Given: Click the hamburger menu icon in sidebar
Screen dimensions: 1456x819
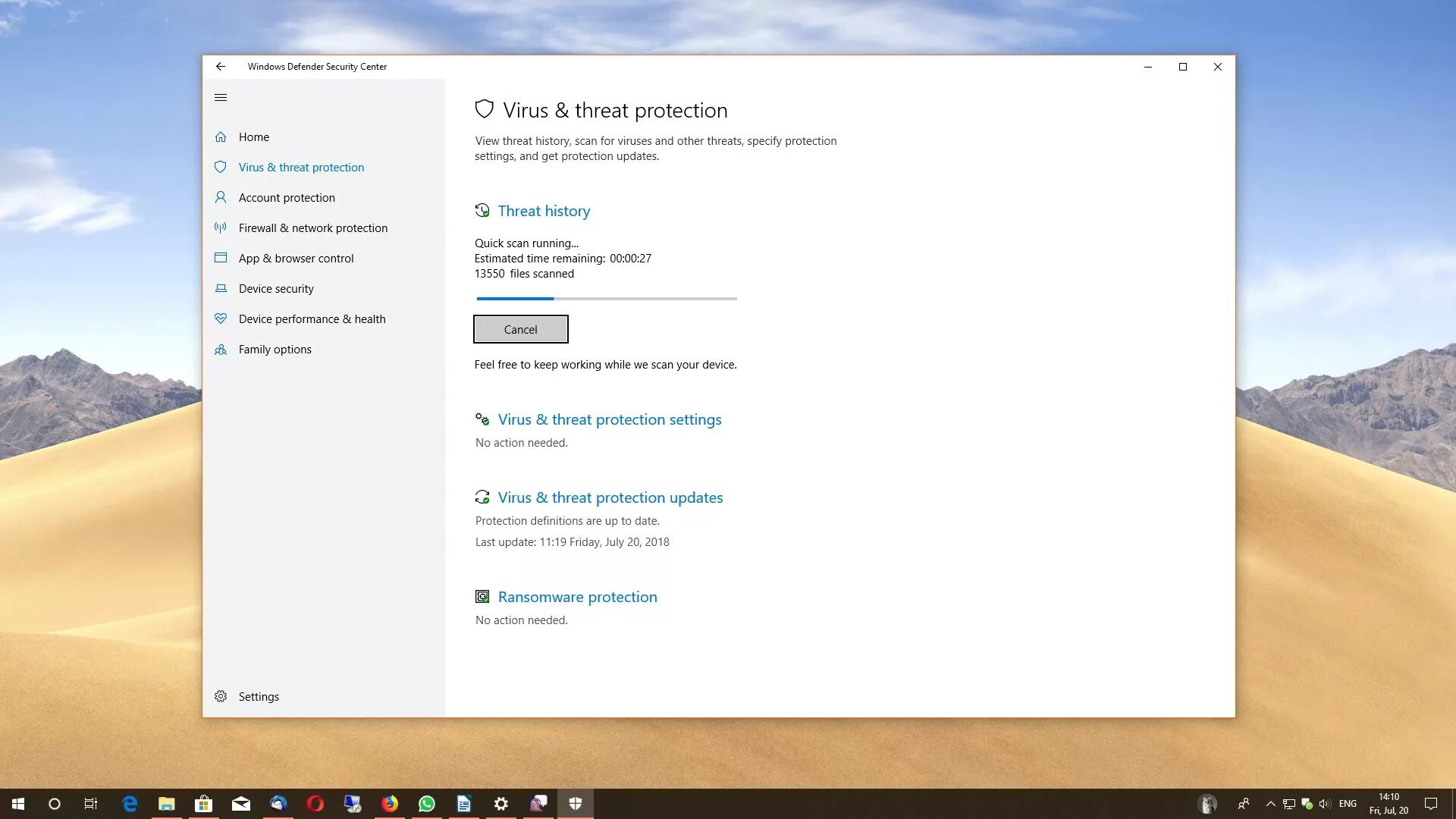Looking at the screenshot, I should coord(221,97).
